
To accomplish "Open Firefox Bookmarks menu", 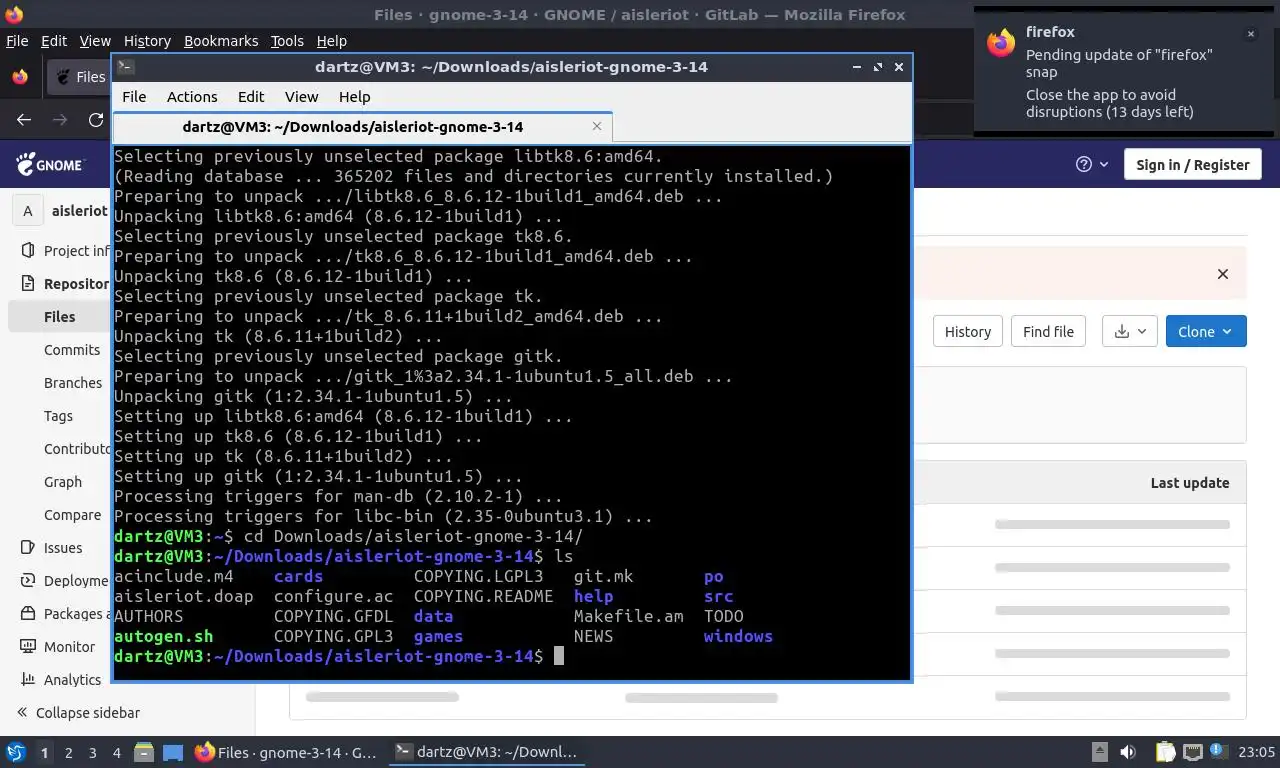I will pos(221,41).
